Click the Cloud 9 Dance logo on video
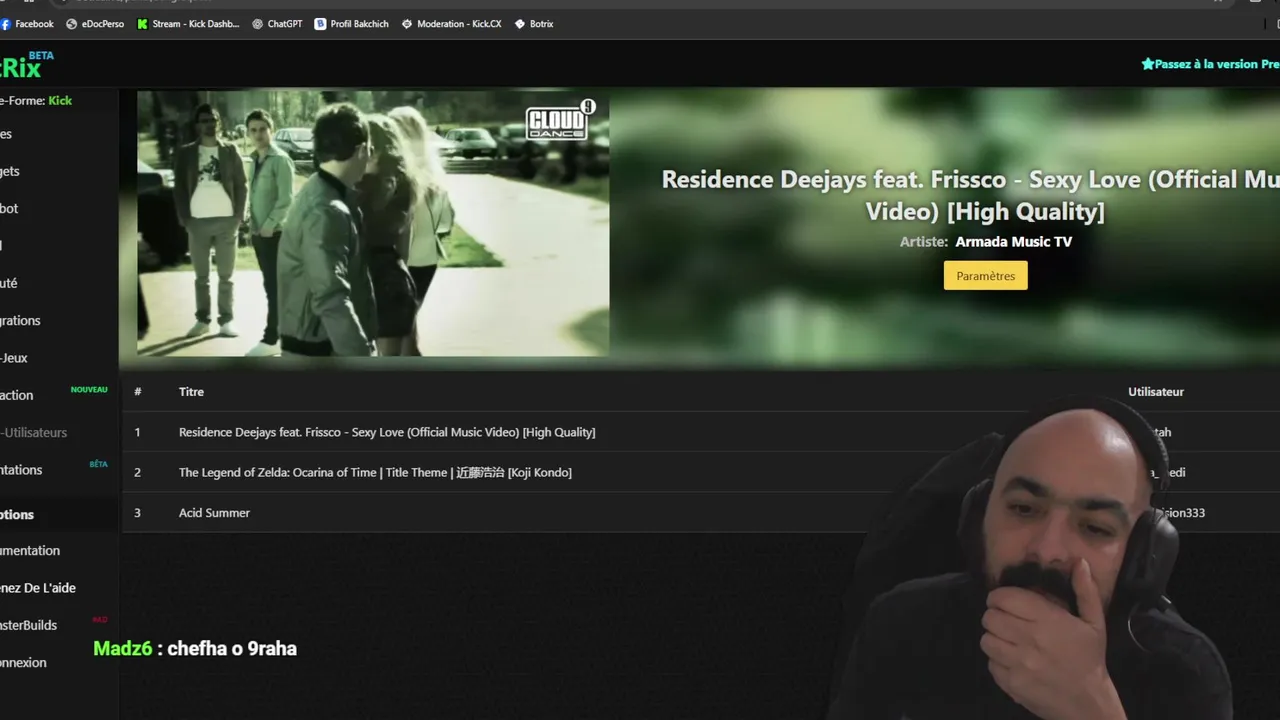This screenshot has width=1280, height=720. (561, 120)
